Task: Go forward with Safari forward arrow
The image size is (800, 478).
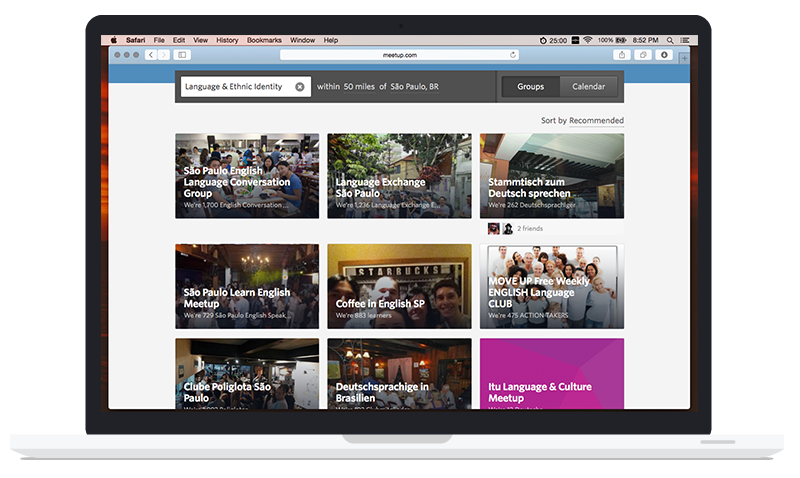Action: 164,55
